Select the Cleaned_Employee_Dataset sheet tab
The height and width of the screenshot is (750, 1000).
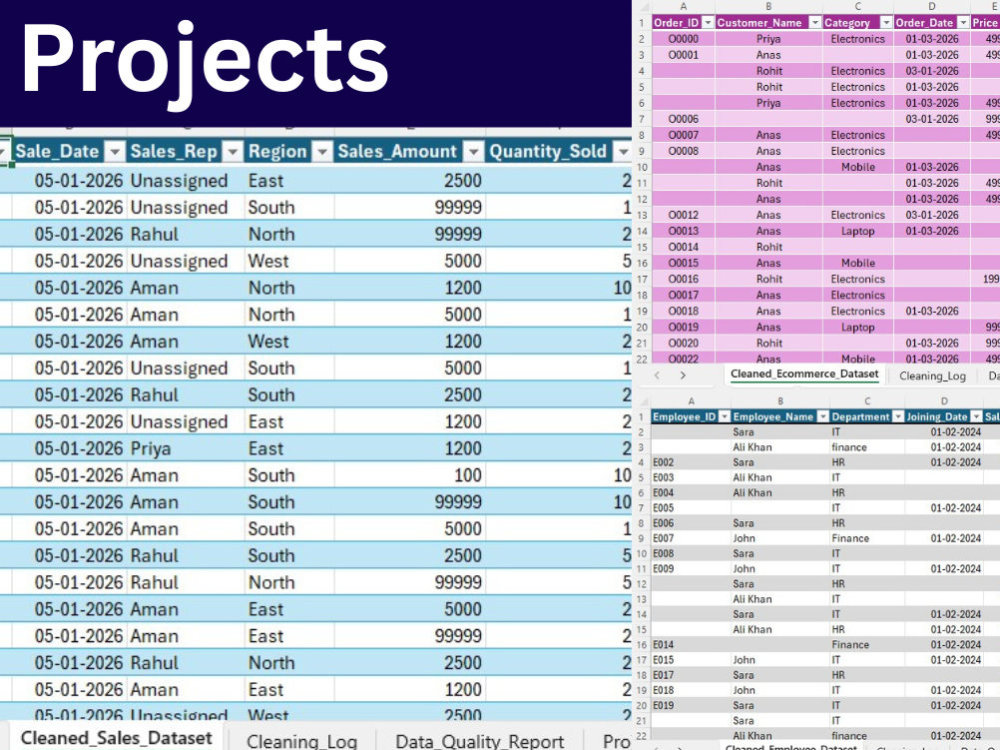coord(791,746)
